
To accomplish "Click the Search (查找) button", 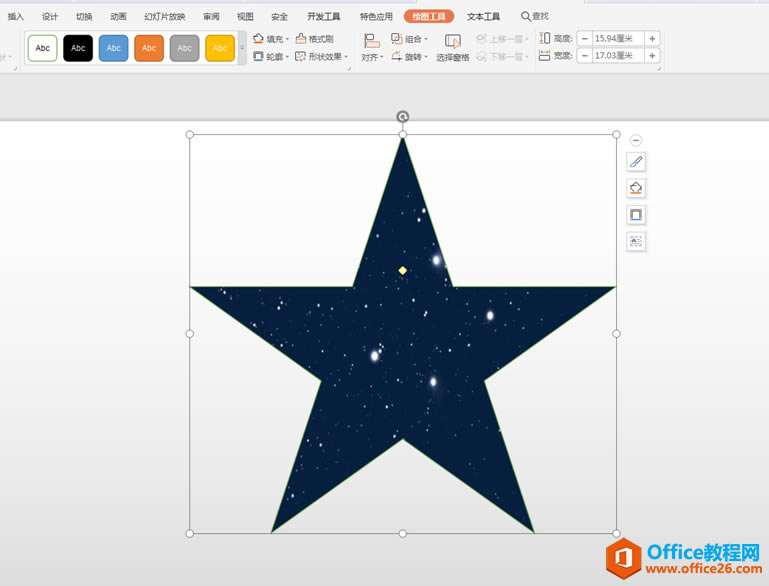I will point(535,17).
